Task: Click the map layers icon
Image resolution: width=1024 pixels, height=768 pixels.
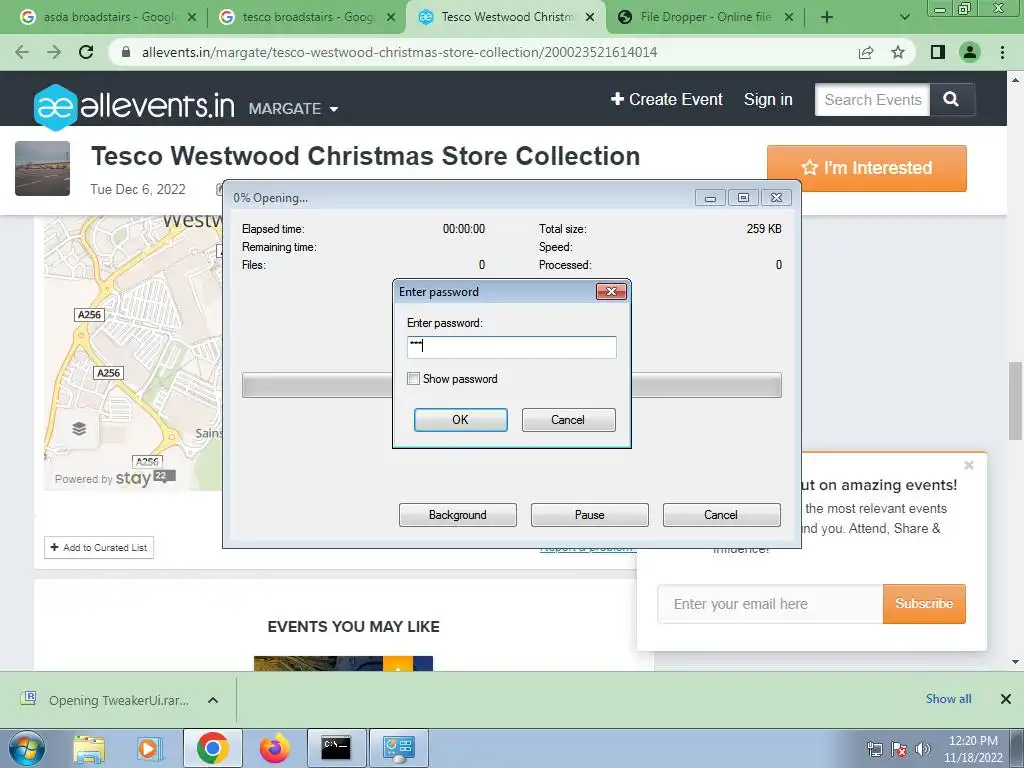Action: [x=79, y=428]
